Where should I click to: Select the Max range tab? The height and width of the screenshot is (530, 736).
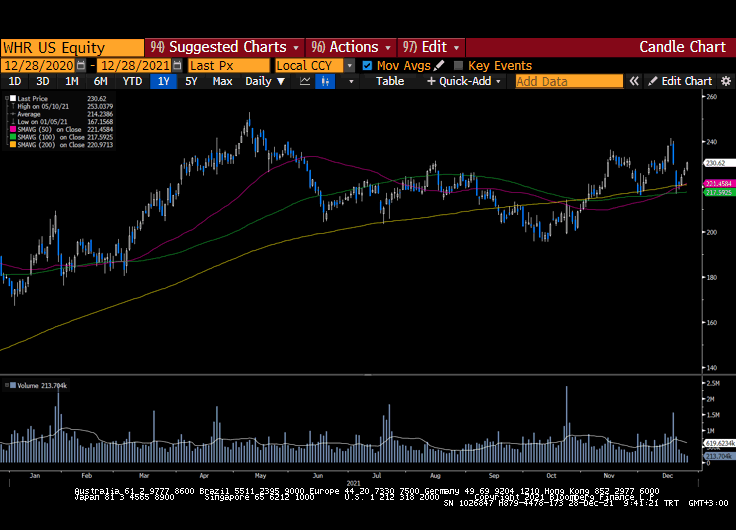pyautogui.click(x=222, y=81)
